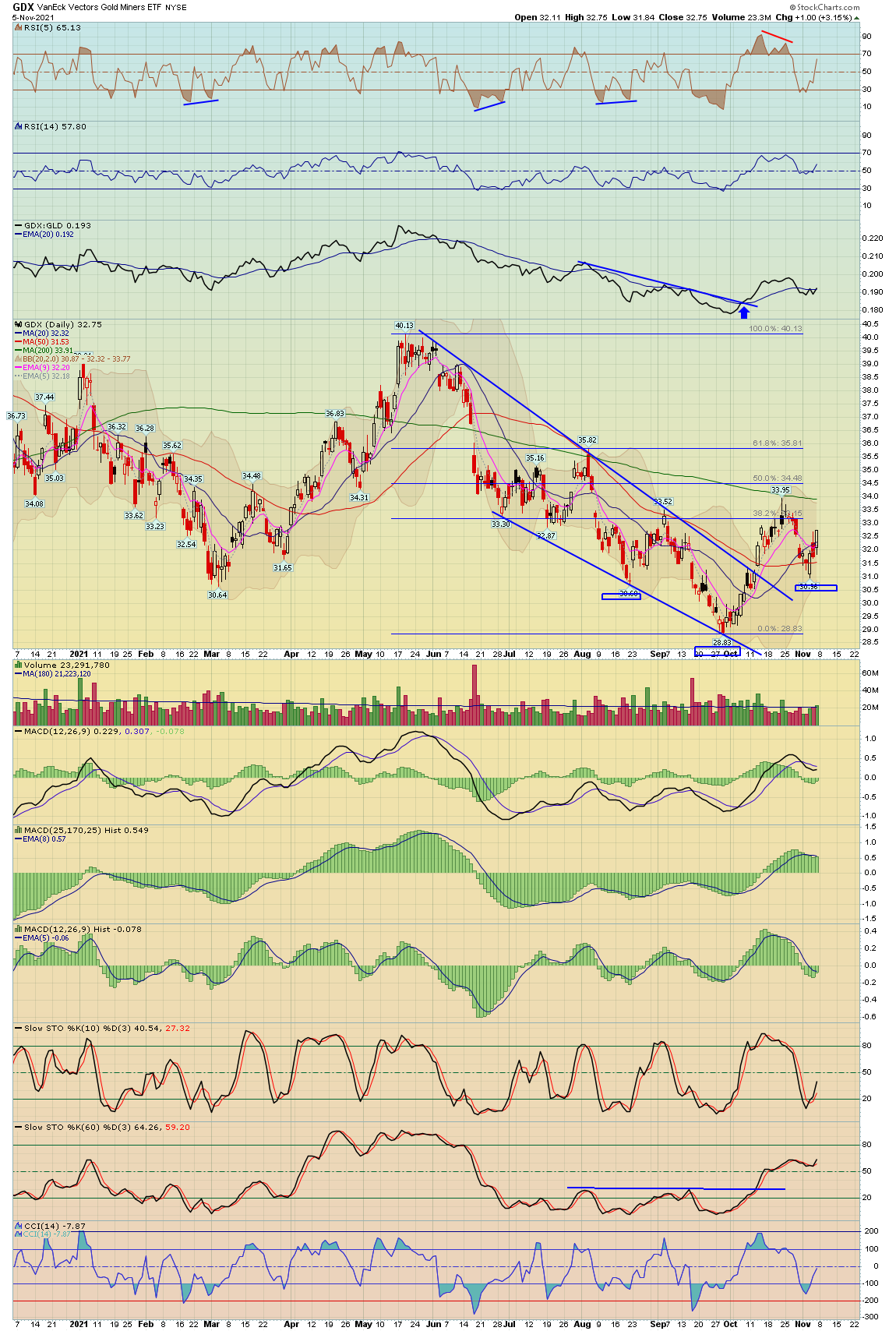Click the '0.0%: 28.83' Fibonacci label
This screenshot has width=896, height=1331.
[x=780, y=628]
